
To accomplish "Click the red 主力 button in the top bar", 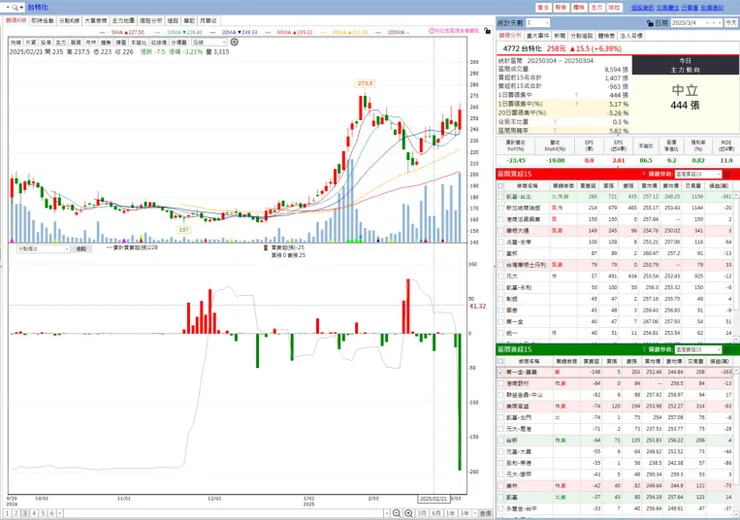I will click(597, 8).
